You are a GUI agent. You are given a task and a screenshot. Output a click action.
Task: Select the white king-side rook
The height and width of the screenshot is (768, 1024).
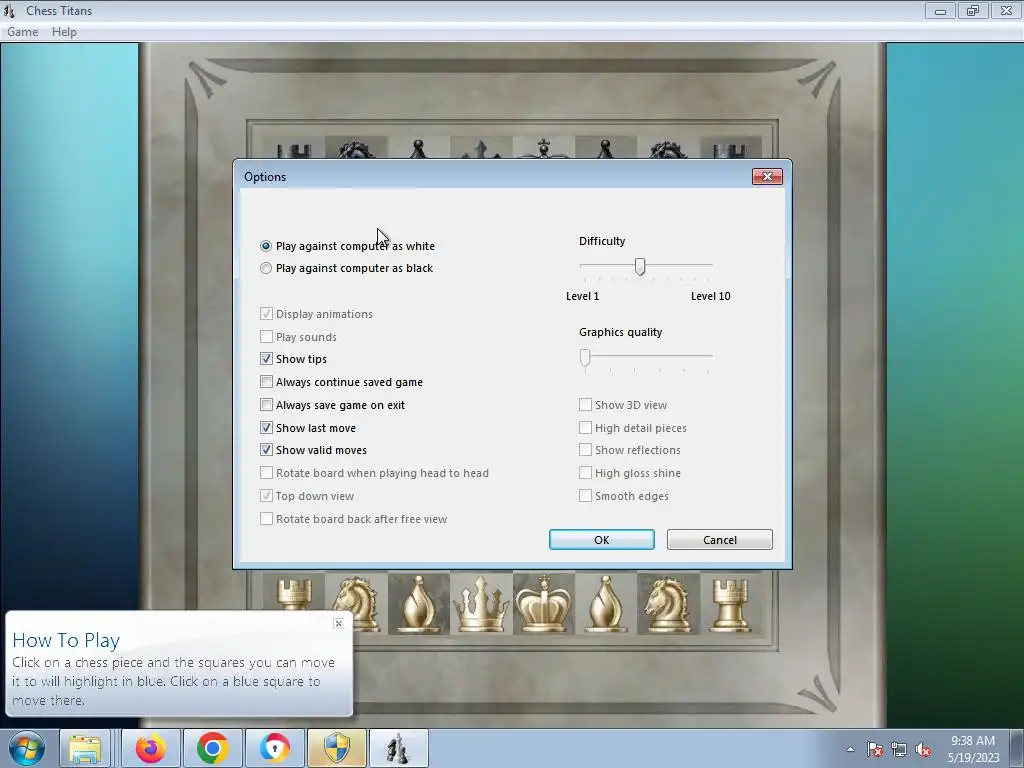coord(730,604)
